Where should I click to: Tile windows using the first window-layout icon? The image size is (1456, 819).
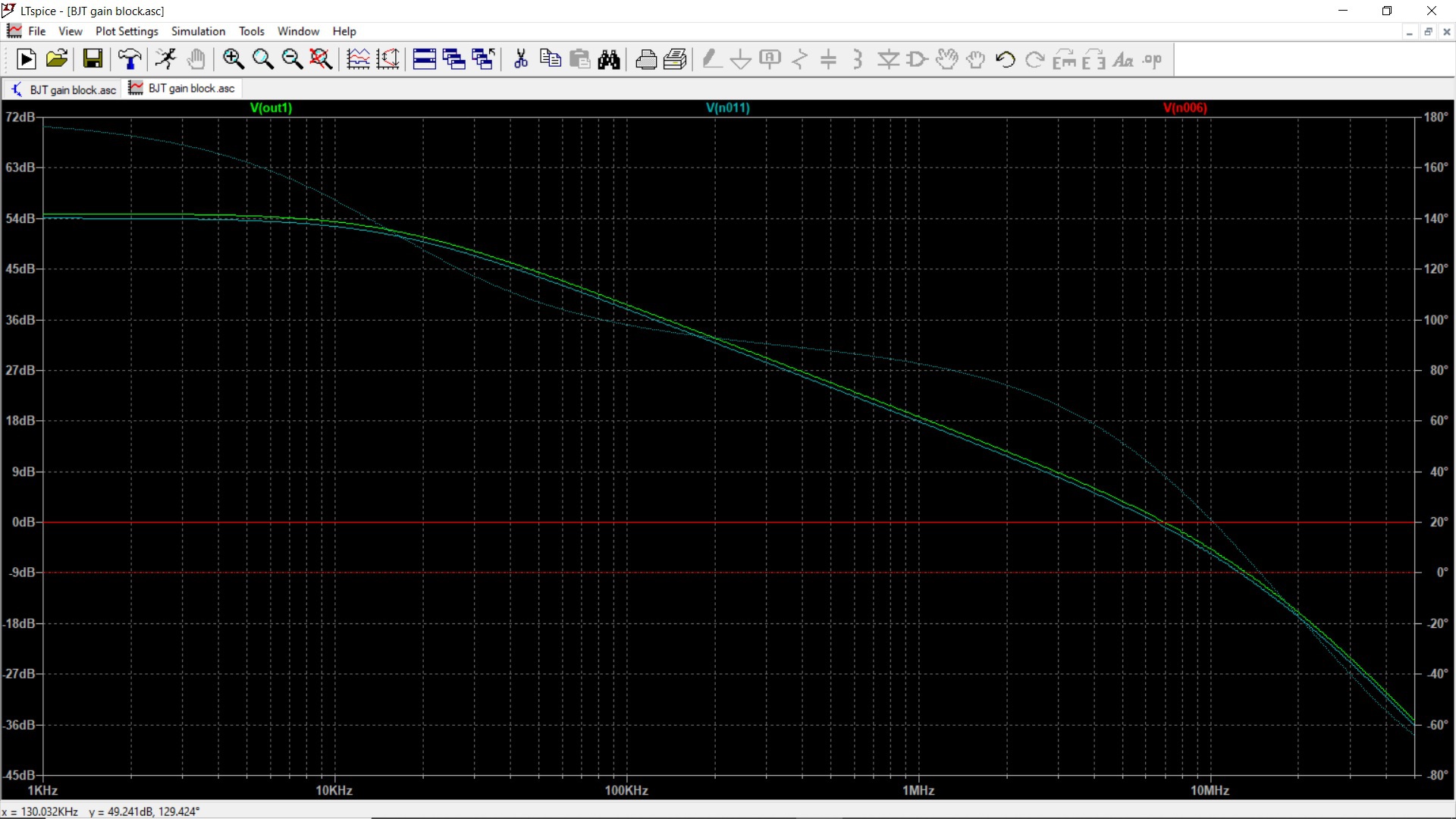tap(425, 59)
